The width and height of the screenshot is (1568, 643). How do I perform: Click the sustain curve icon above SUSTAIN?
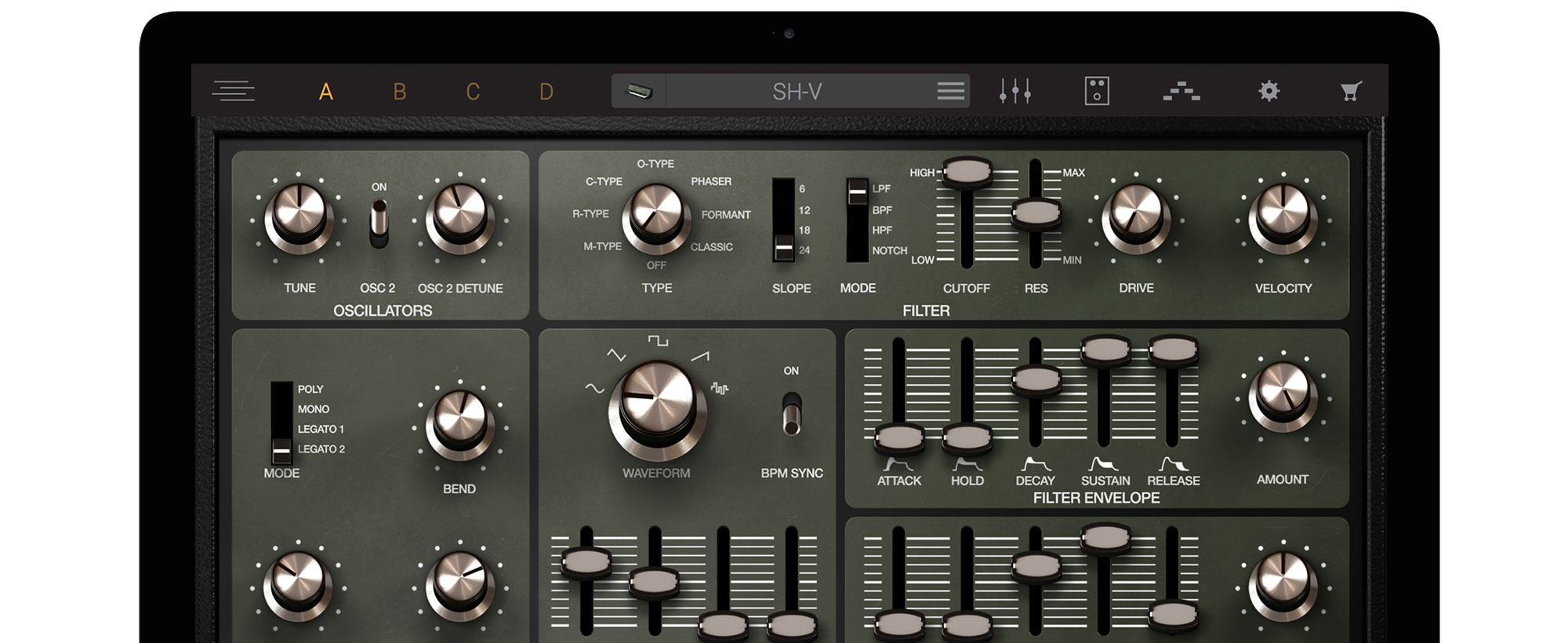click(1105, 464)
